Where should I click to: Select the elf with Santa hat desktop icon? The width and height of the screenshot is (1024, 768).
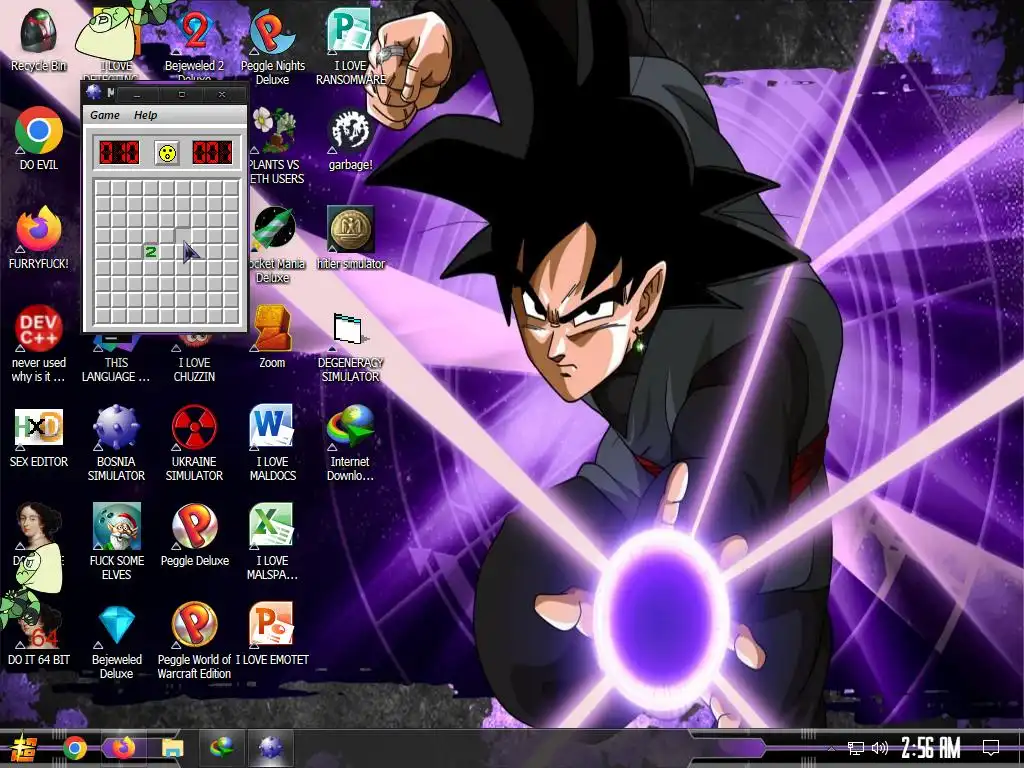pyautogui.click(x=116, y=526)
